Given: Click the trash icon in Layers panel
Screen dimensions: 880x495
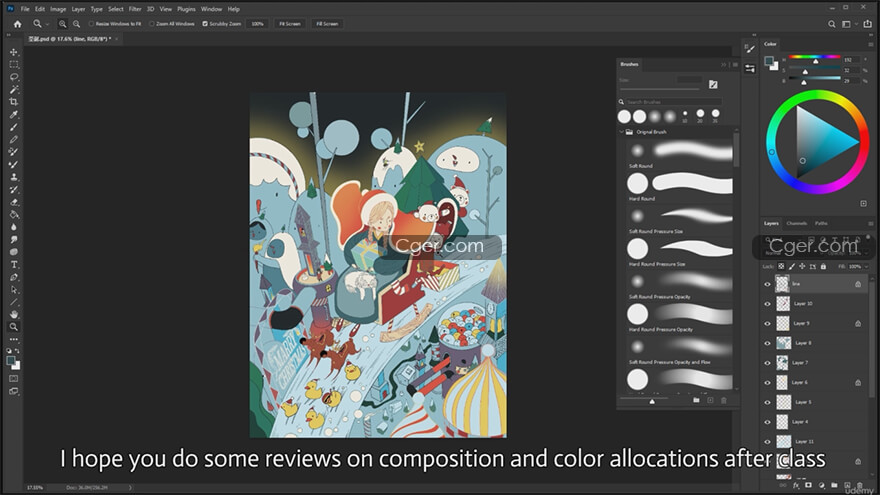Looking at the screenshot, I should coord(860,485).
